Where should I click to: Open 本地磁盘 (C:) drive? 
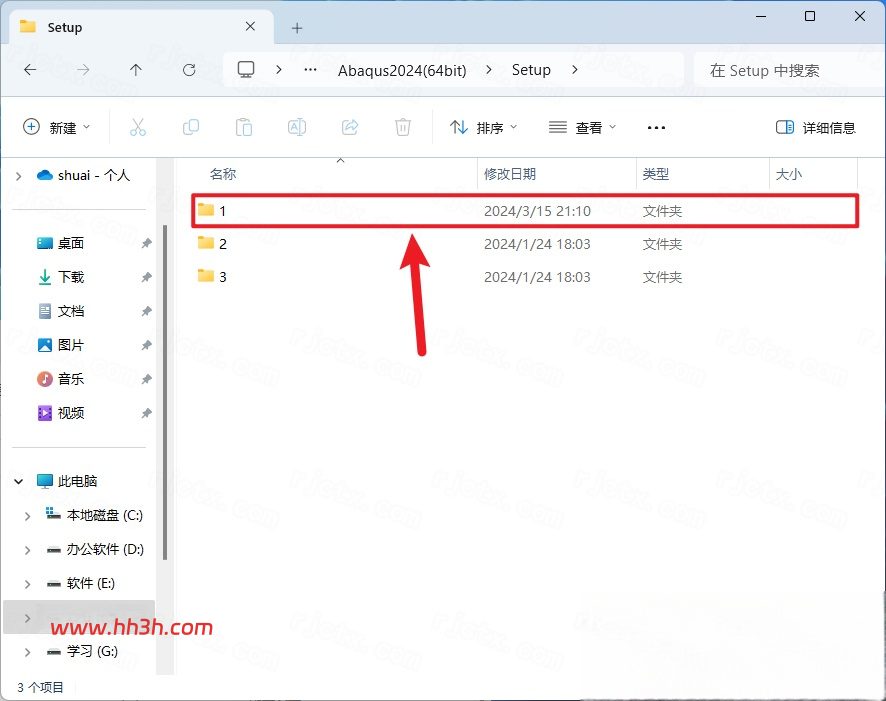point(94,515)
